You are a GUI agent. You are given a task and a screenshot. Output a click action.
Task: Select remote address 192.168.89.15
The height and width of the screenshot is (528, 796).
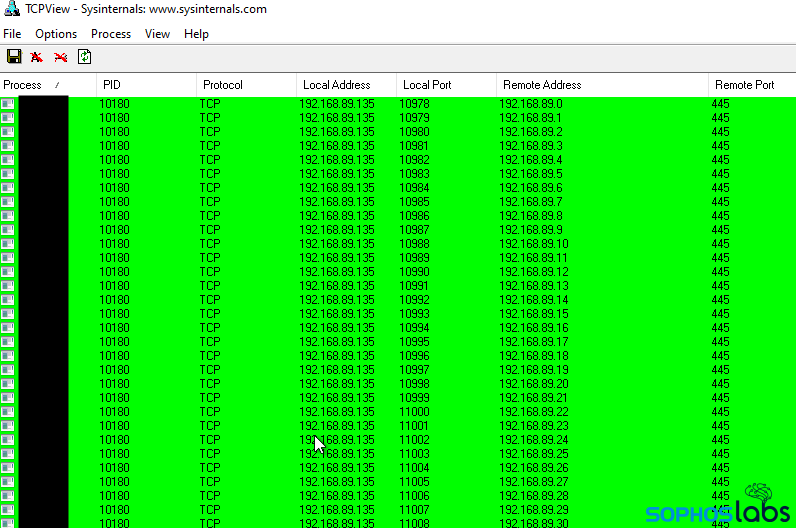(x=534, y=314)
